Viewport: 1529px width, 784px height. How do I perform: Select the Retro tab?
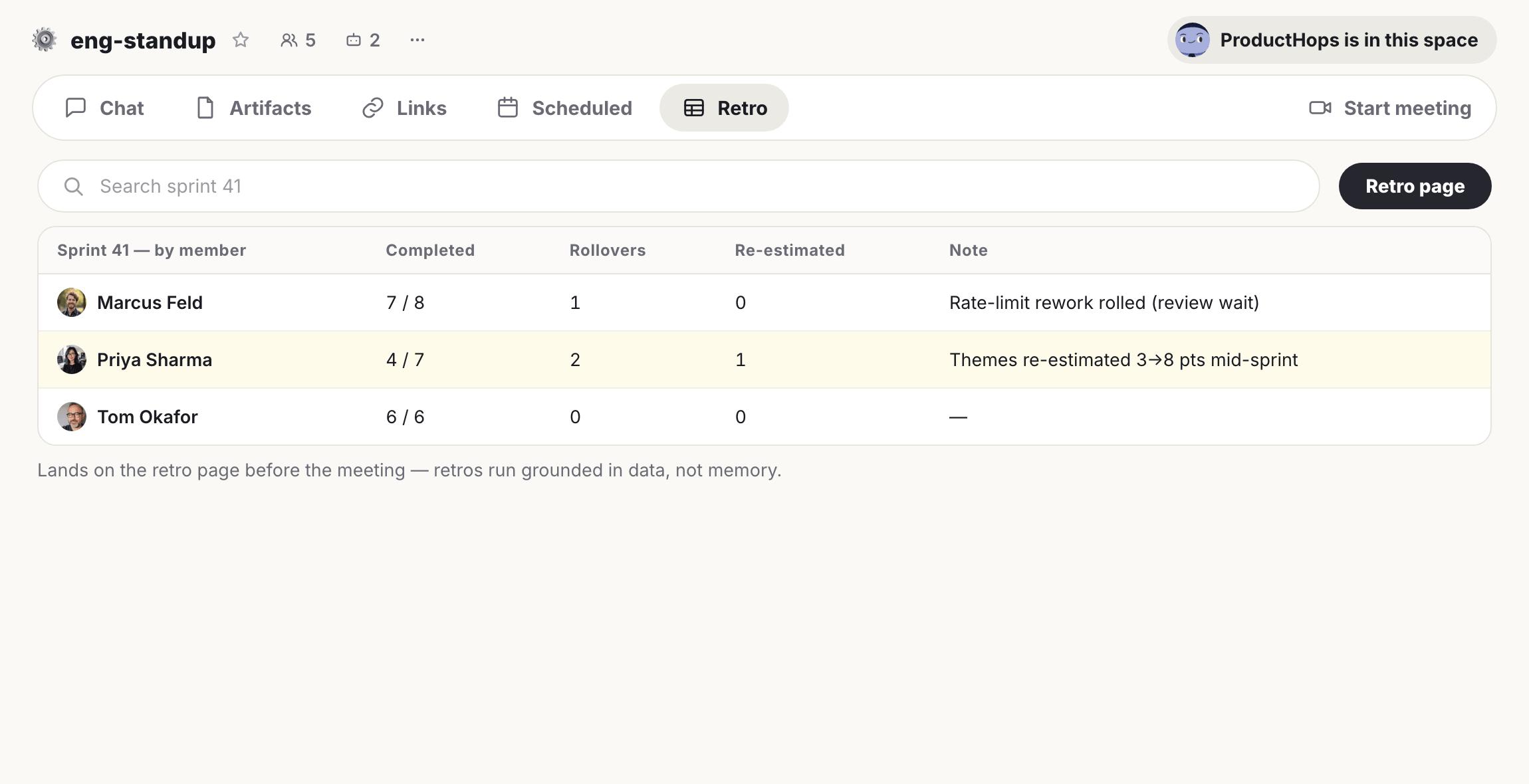(724, 108)
